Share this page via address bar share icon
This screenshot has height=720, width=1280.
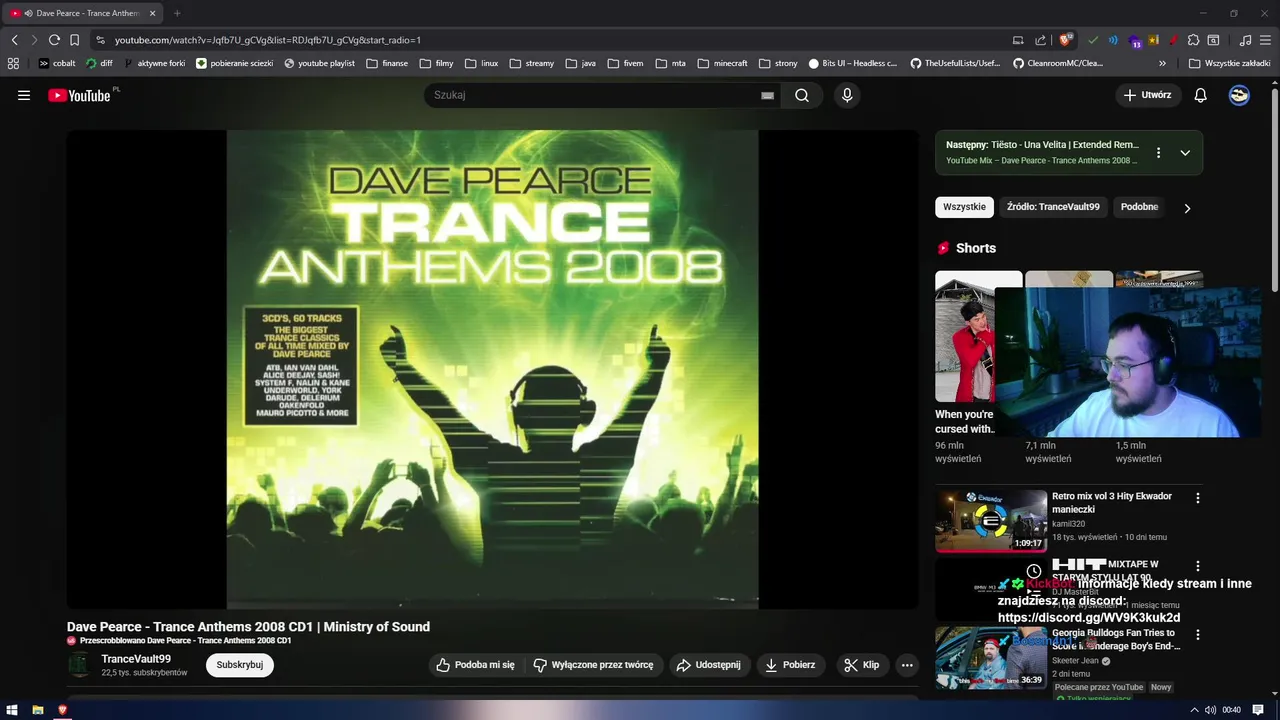click(1040, 40)
